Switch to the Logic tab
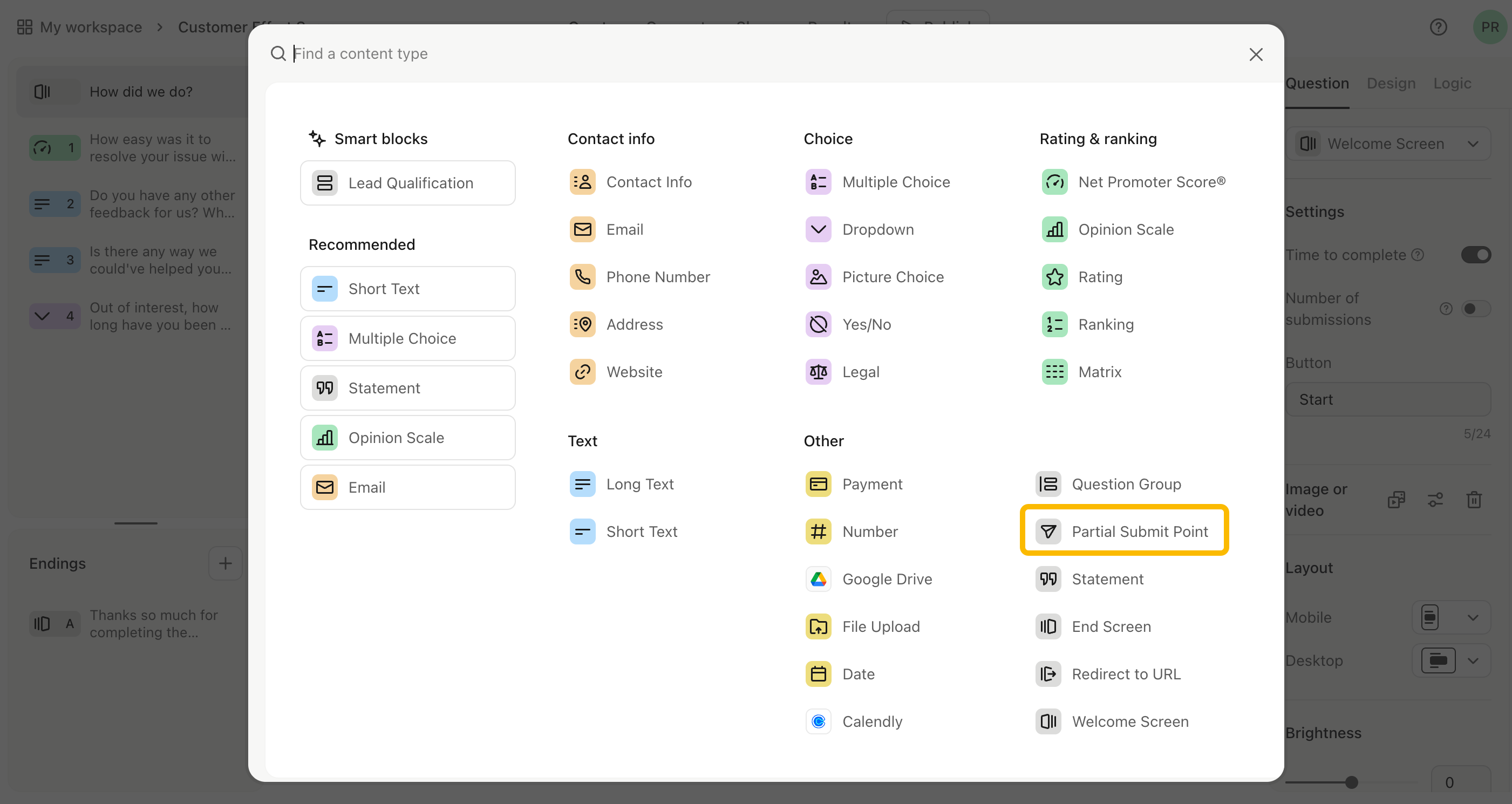This screenshot has width=1512, height=804. 1452,83
